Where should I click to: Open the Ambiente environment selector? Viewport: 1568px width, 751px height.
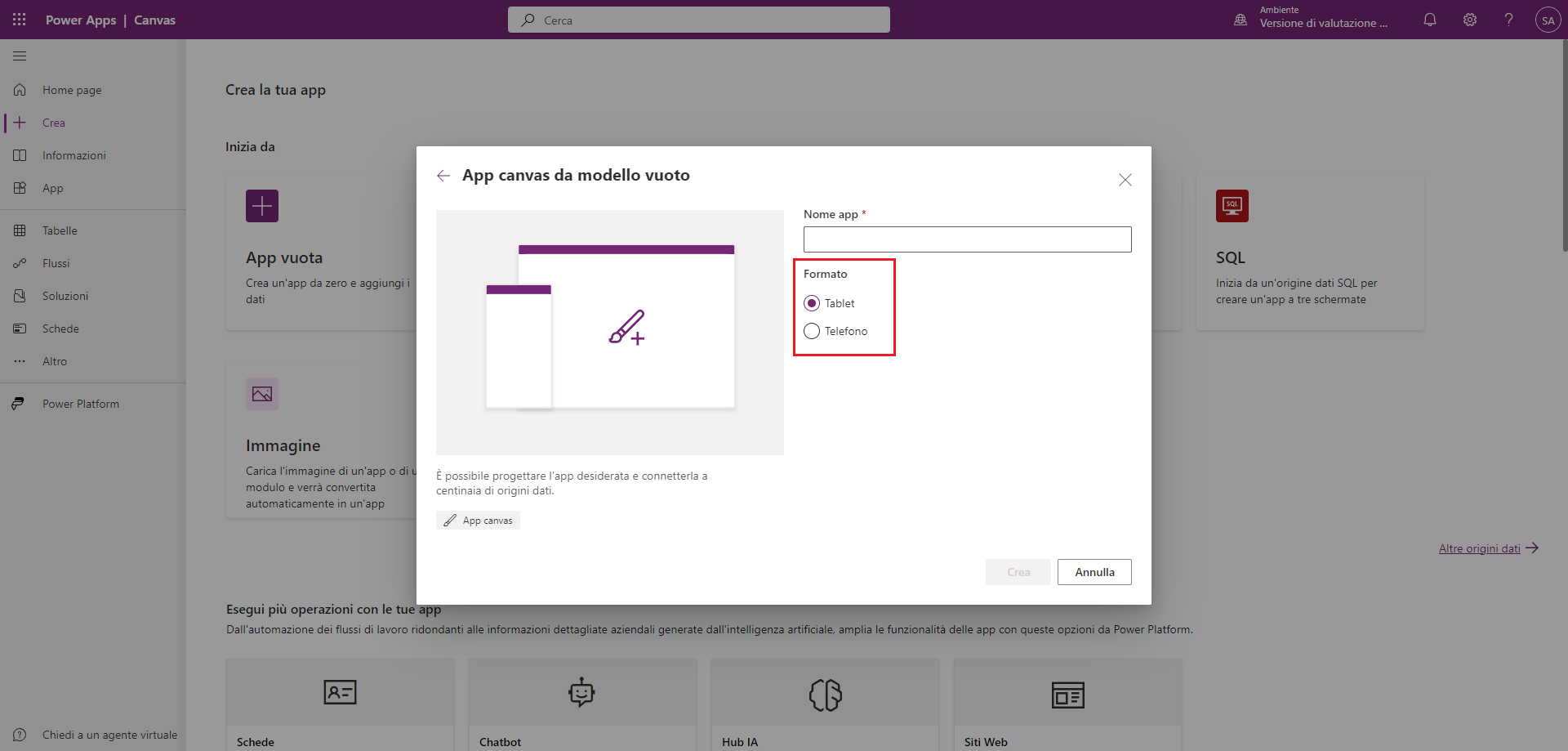pos(1323,18)
